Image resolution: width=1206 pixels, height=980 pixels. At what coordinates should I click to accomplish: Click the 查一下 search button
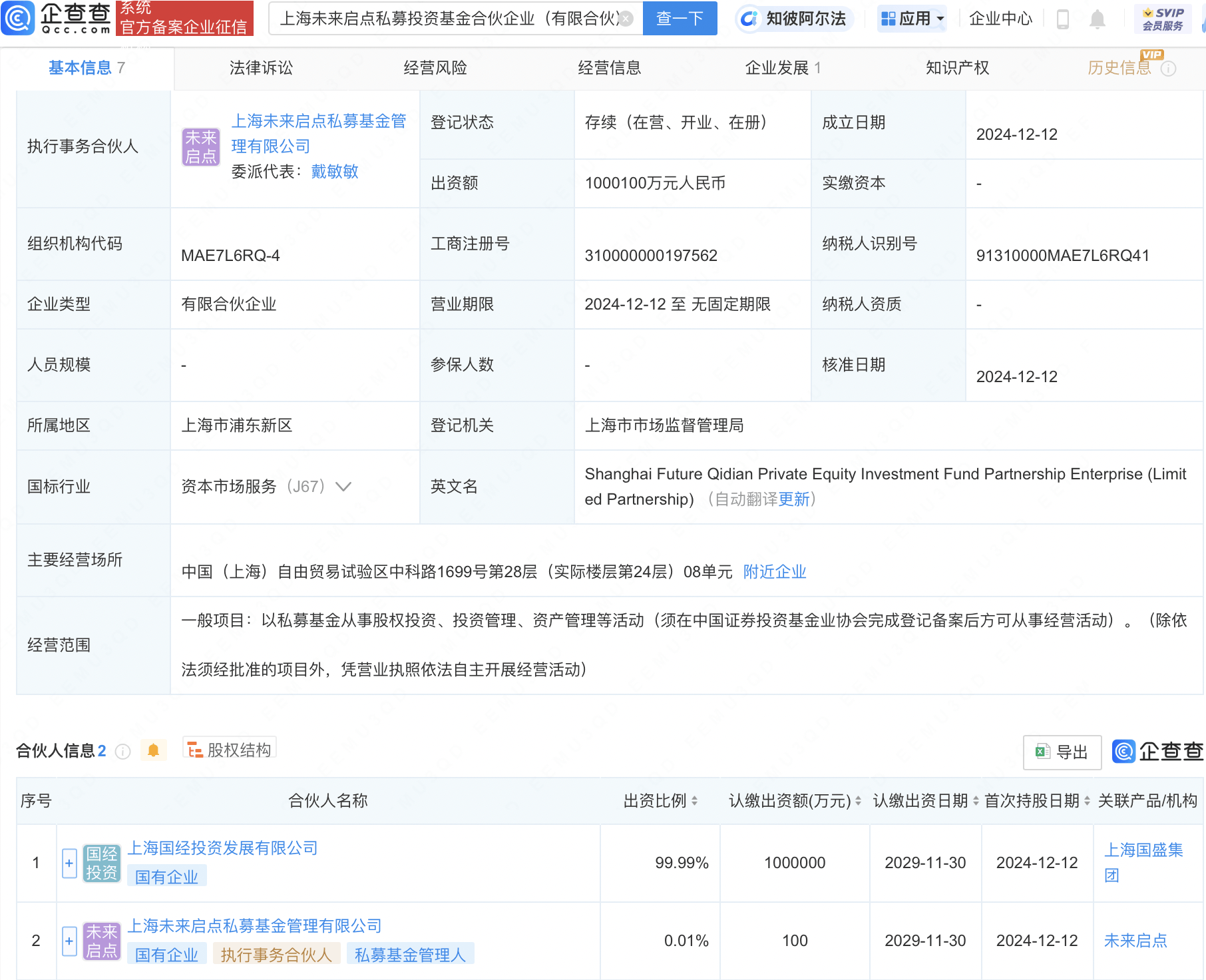click(680, 19)
